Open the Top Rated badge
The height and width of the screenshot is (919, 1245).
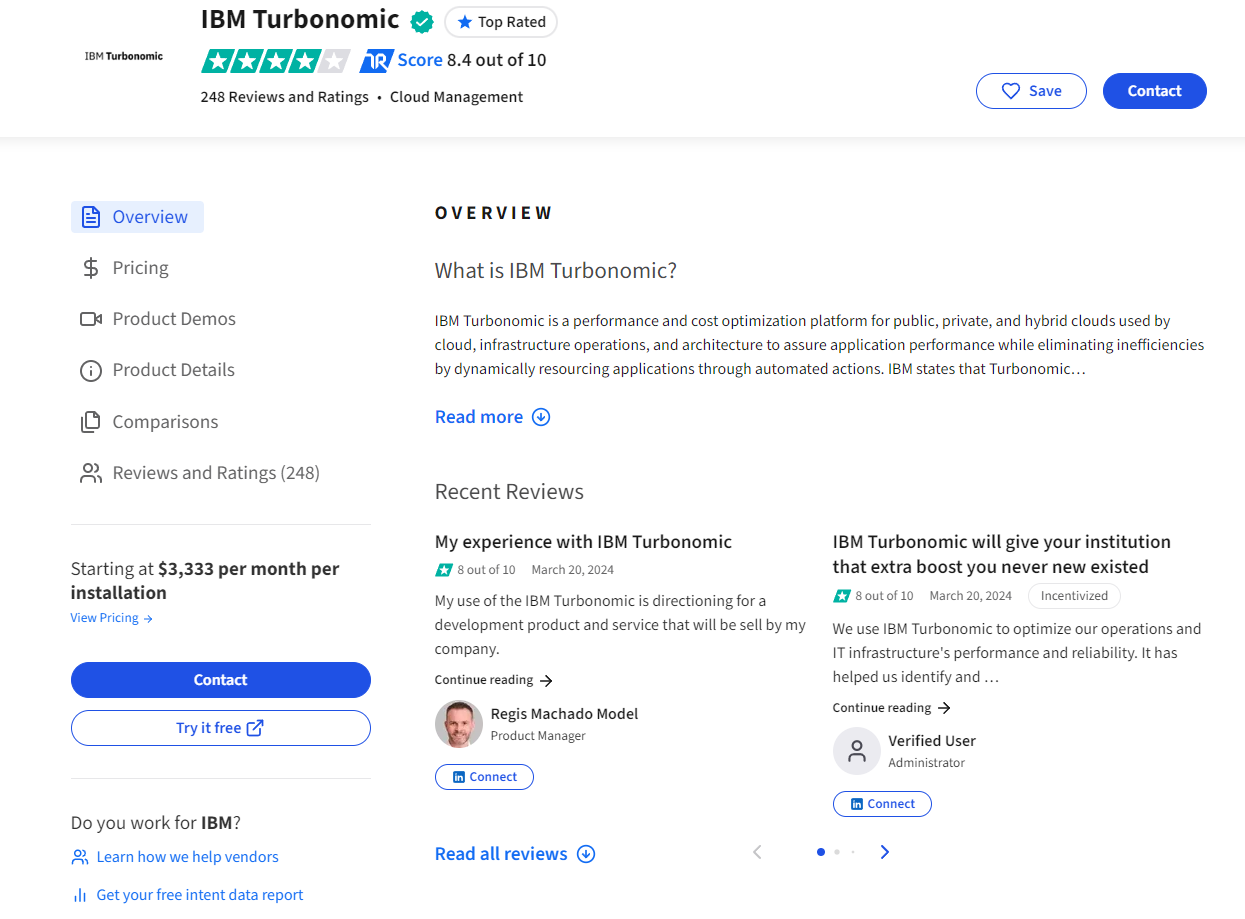(501, 22)
